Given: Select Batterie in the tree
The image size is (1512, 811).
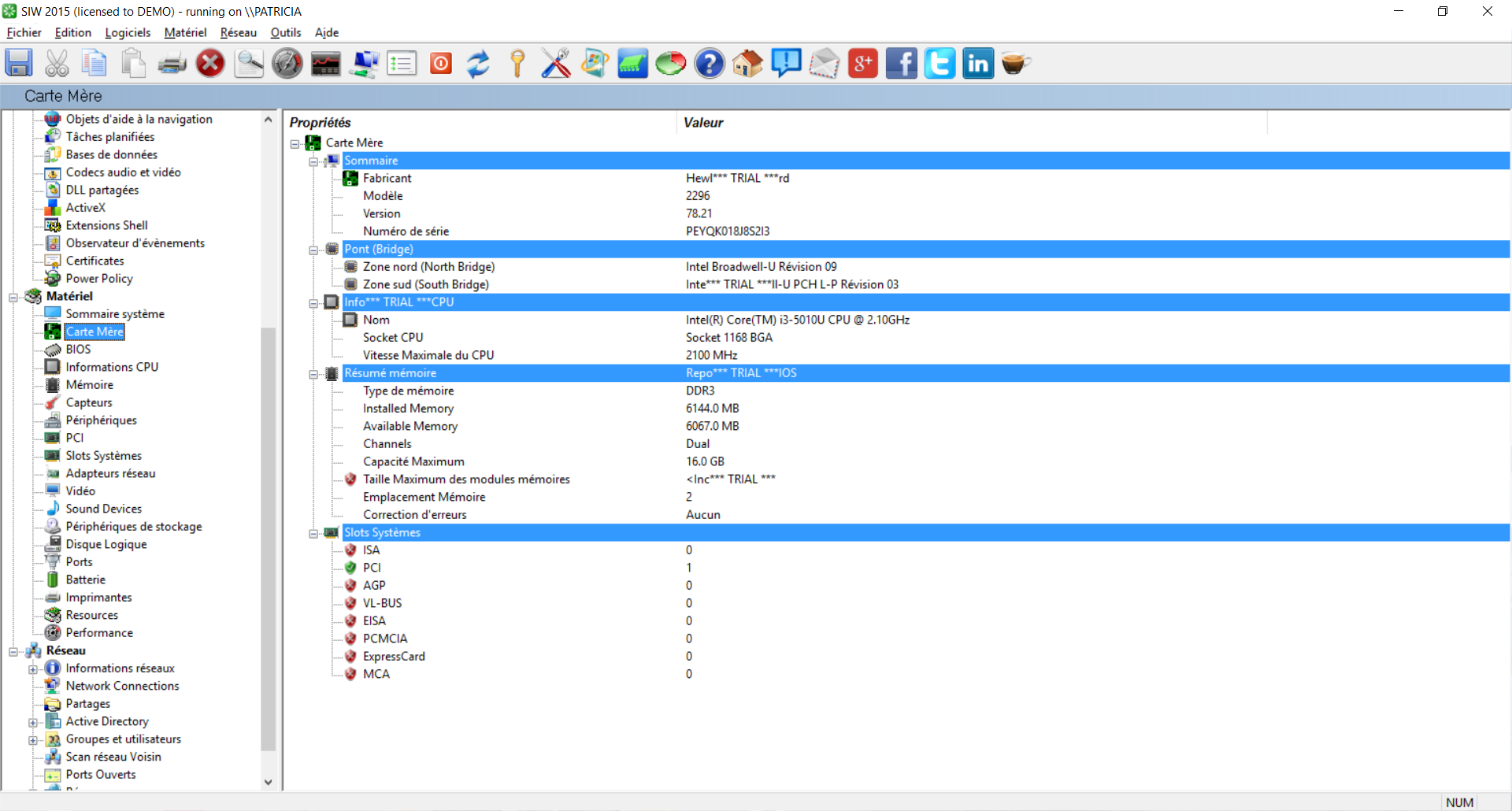Looking at the screenshot, I should pos(86,580).
